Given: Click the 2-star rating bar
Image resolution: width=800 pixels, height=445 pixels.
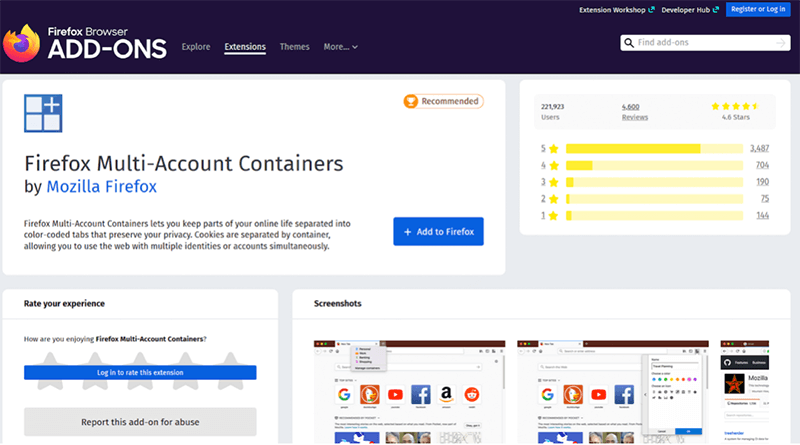Looking at the screenshot, I should (x=655, y=199).
